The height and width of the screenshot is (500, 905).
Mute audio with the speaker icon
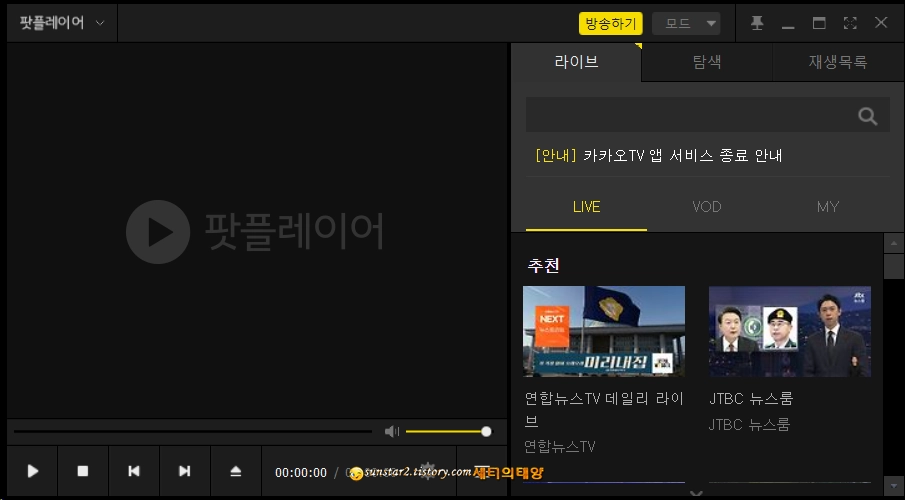tap(392, 431)
